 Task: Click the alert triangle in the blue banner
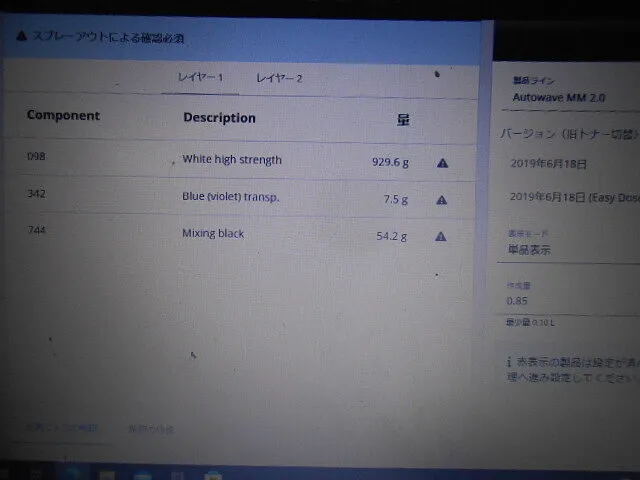(22, 38)
